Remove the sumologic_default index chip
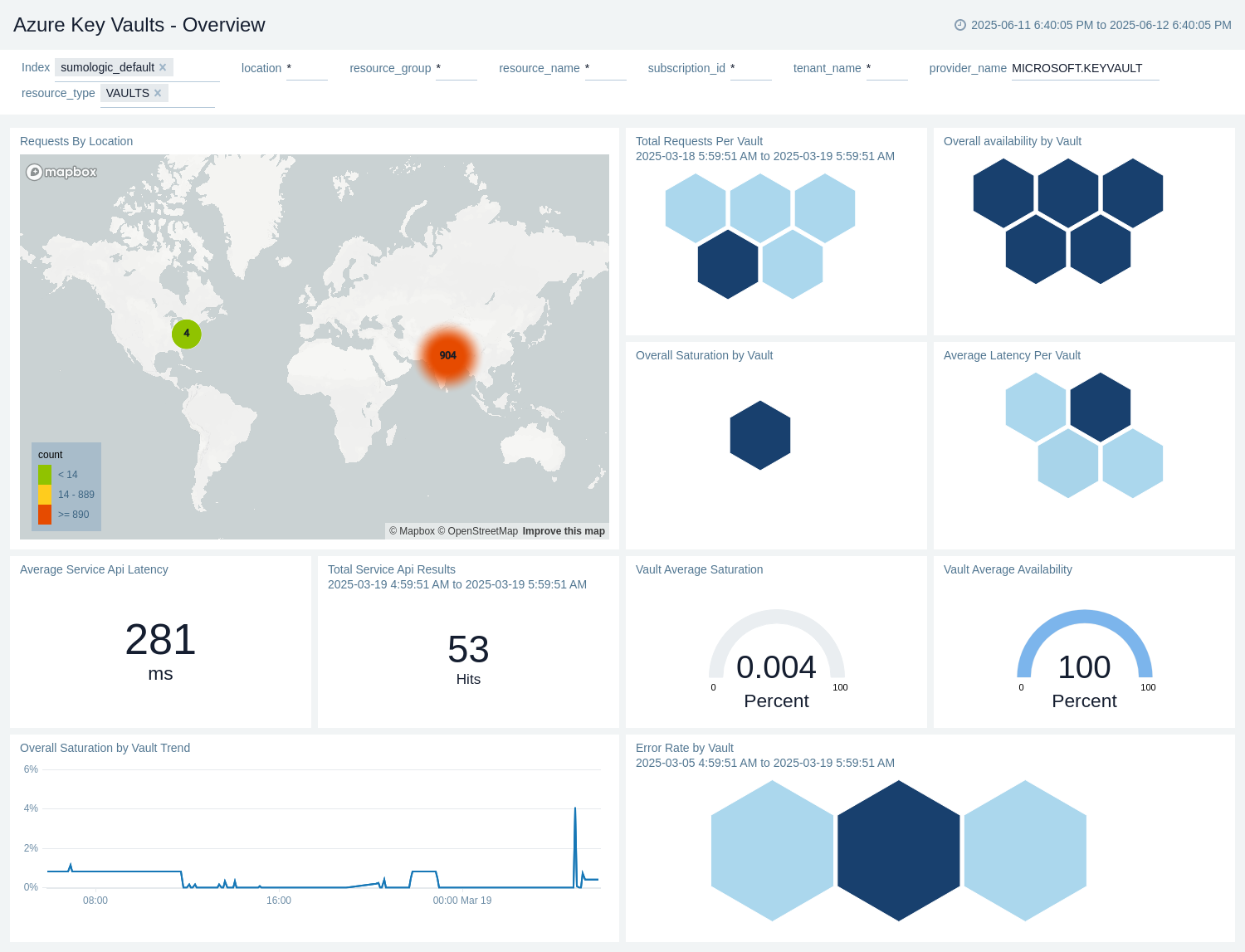 [x=163, y=68]
